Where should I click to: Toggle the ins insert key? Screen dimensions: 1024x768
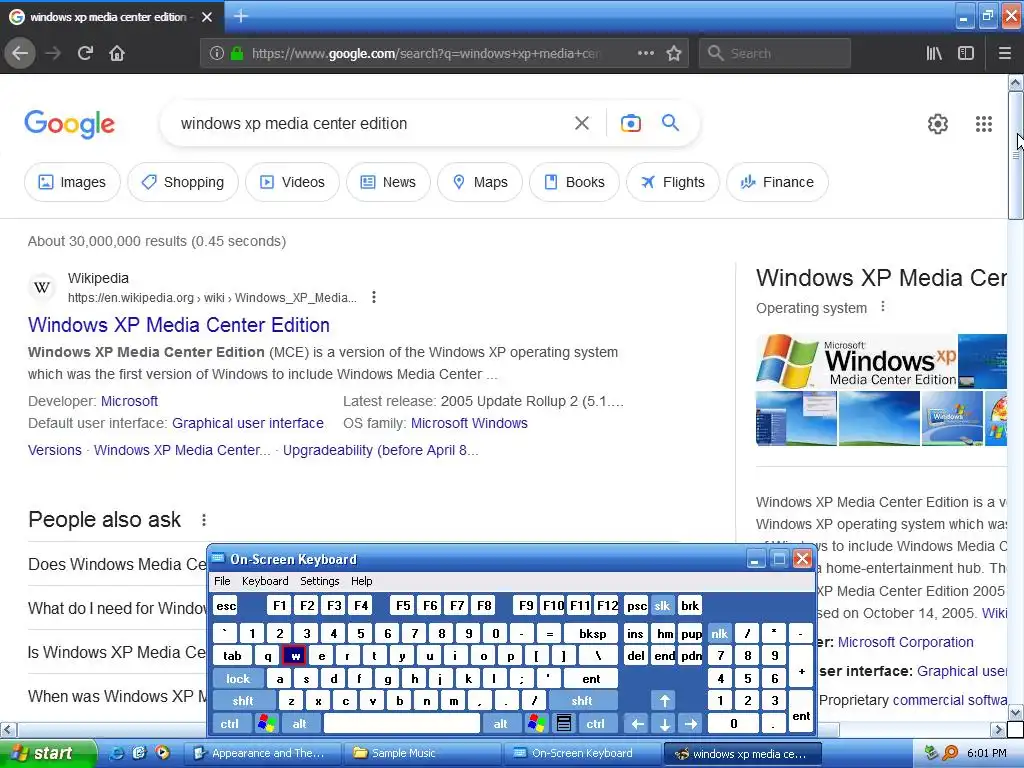[x=635, y=633]
